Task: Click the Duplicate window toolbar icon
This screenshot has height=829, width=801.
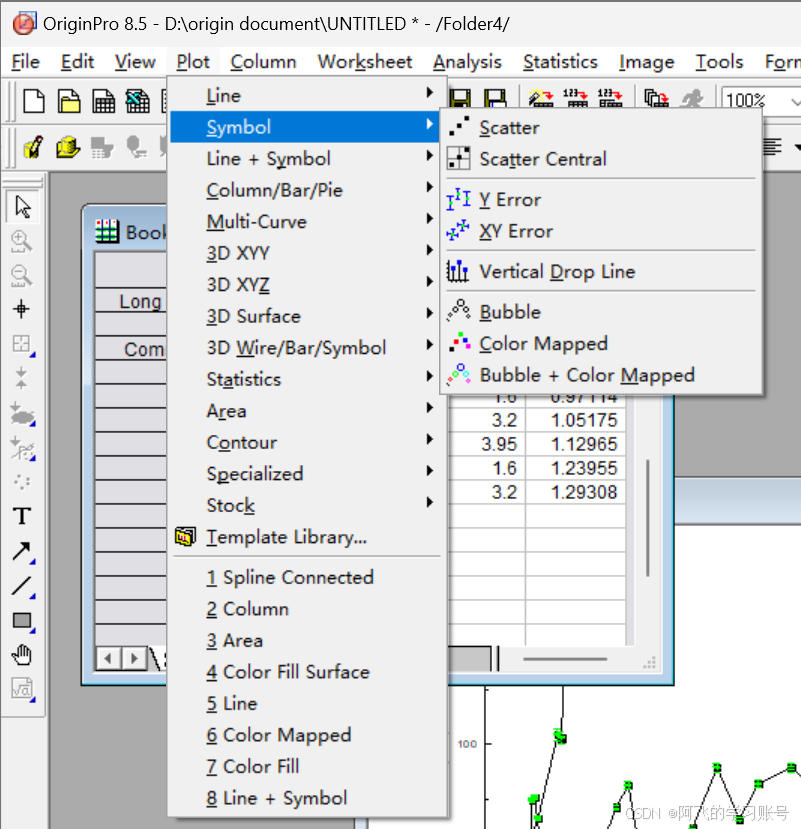Action: point(656,98)
